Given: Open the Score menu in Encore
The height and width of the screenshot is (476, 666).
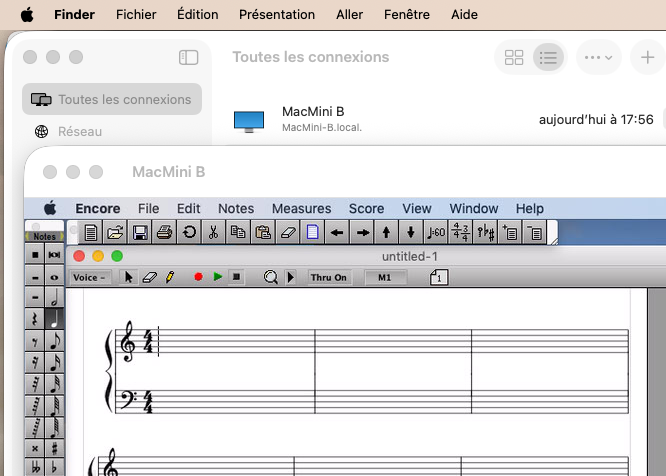Looking at the screenshot, I should coord(366,208).
